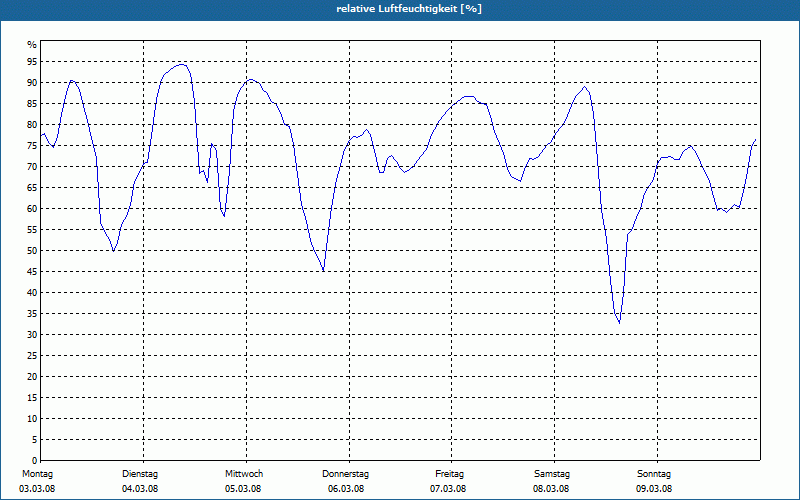This screenshot has width=800, height=500.
Task: Click the 65 value on the y-axis
Action: (x=32, y=188)
